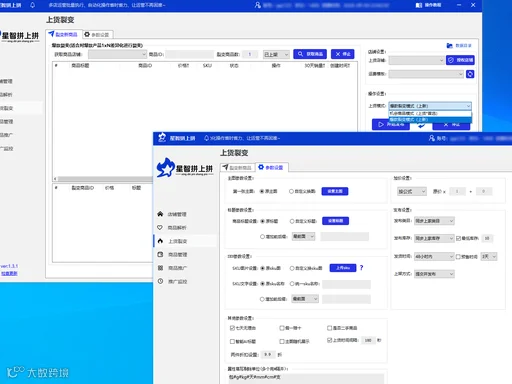Choose the first mode option in the open dropdown list
This screenshot has width=512, height=384.
[x=430, y=113]
